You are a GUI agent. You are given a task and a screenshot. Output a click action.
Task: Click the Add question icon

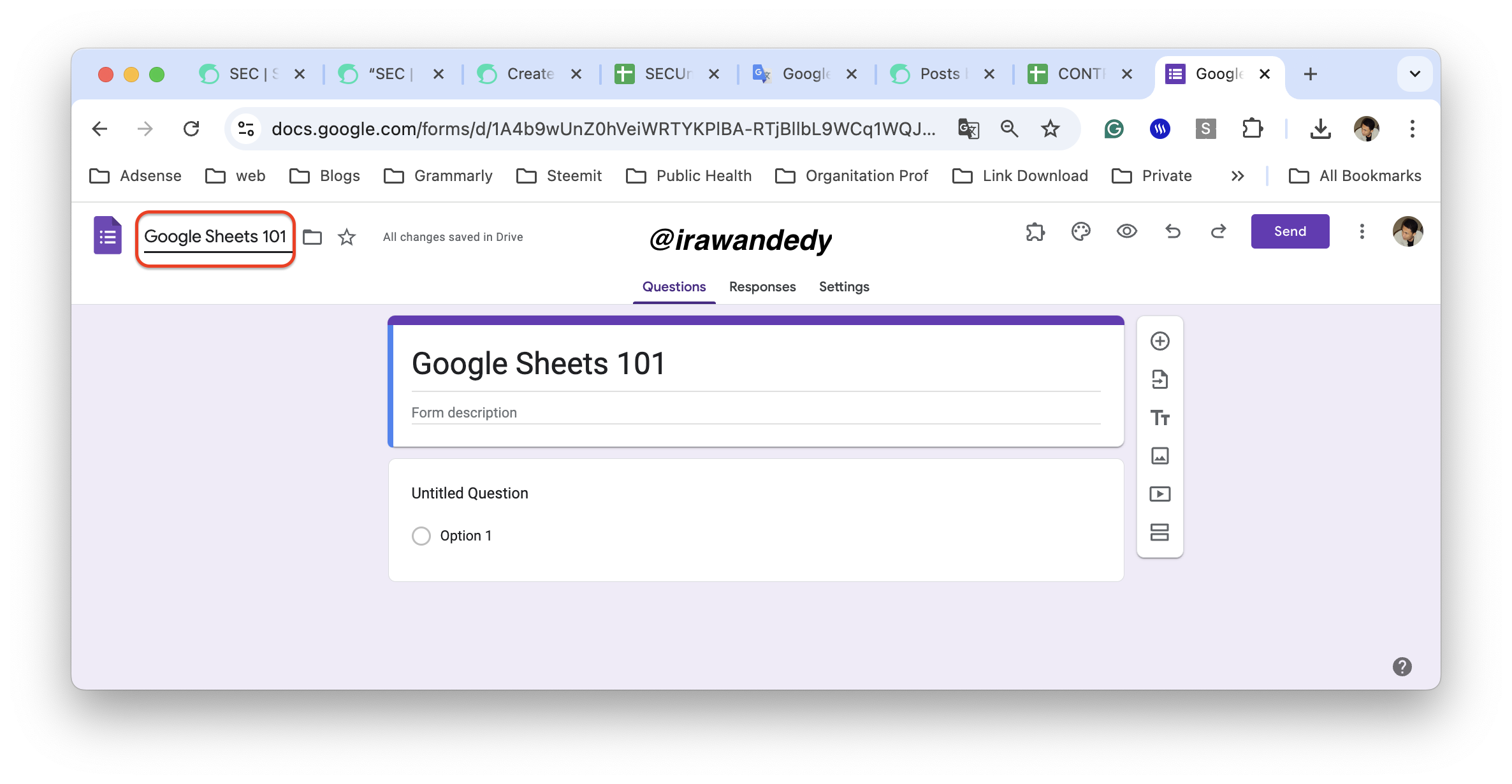(1159, 341)
